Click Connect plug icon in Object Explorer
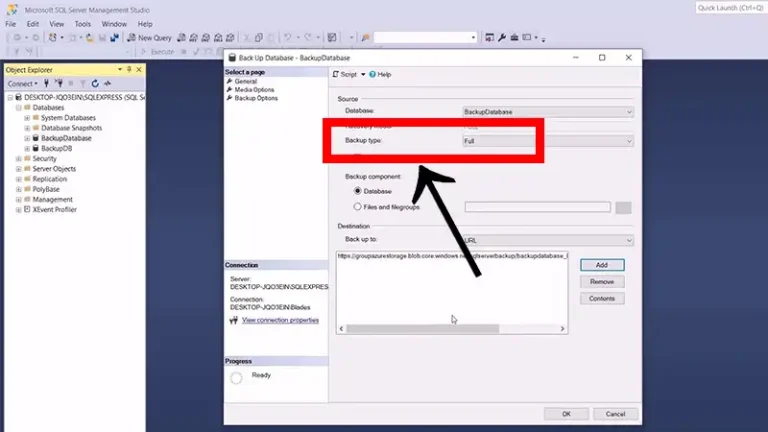This screenshot has height=432, width=768. [x=47, y=83]
